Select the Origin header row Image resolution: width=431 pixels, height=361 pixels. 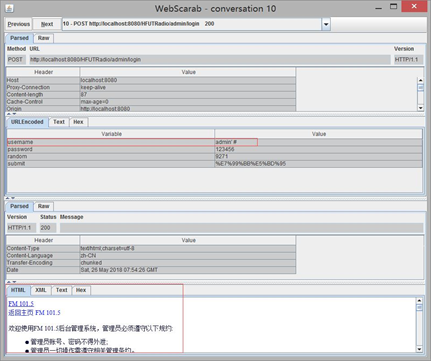[x=151, y=109]
